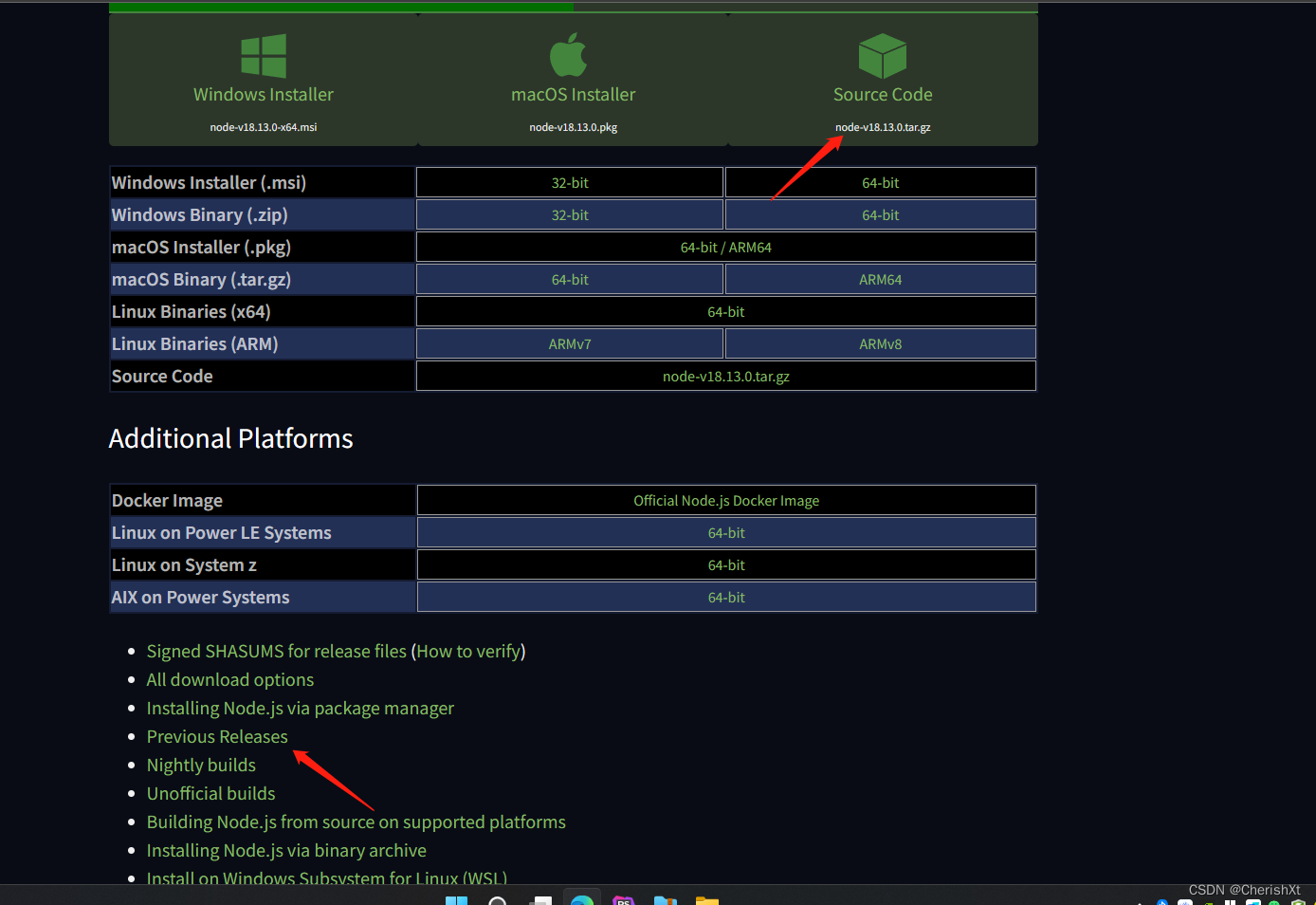Screen dimensions: 1316x905
Task: Choose ARMv8 Linux binaries download
Action: click(881, 343)
